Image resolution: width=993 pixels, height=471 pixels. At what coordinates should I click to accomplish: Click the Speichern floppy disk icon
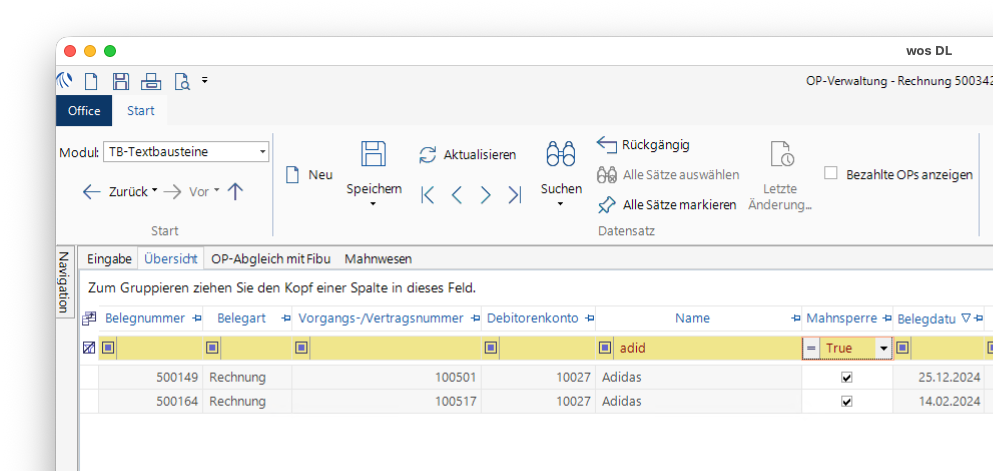tap(373, 154)
